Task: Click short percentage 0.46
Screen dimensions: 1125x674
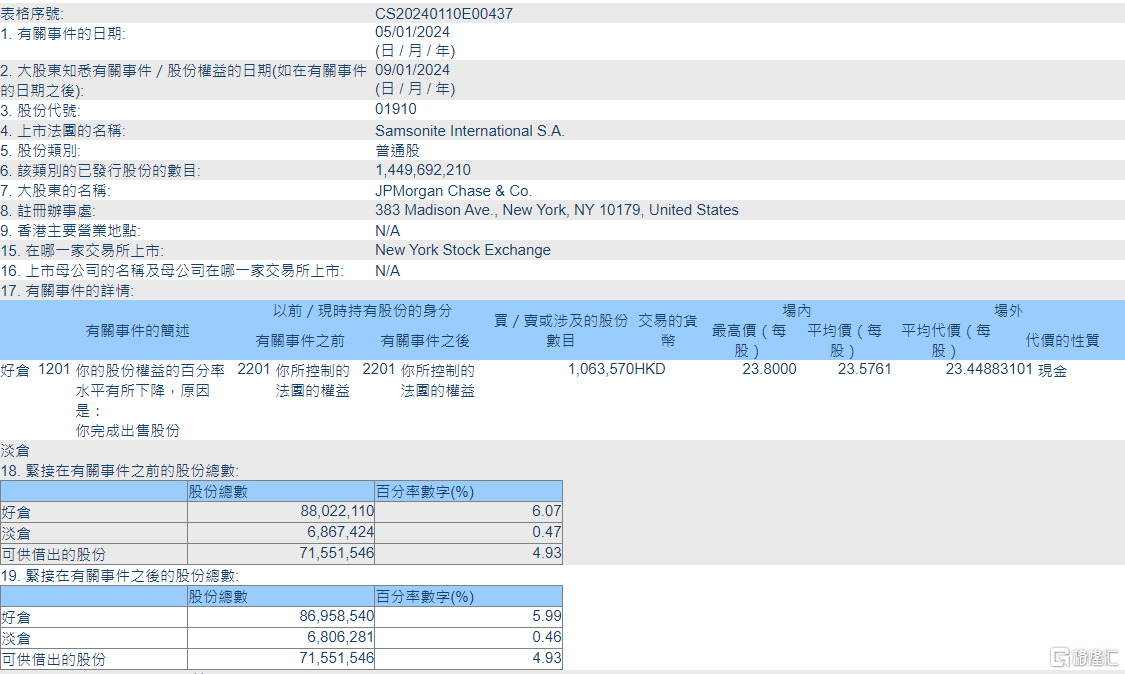Action: [547, 637]
